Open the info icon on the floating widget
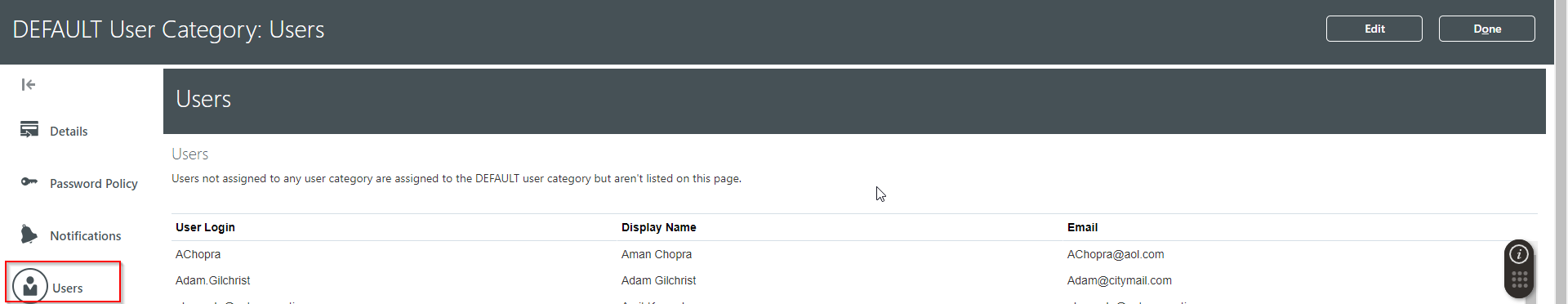 coord(1519,254)
